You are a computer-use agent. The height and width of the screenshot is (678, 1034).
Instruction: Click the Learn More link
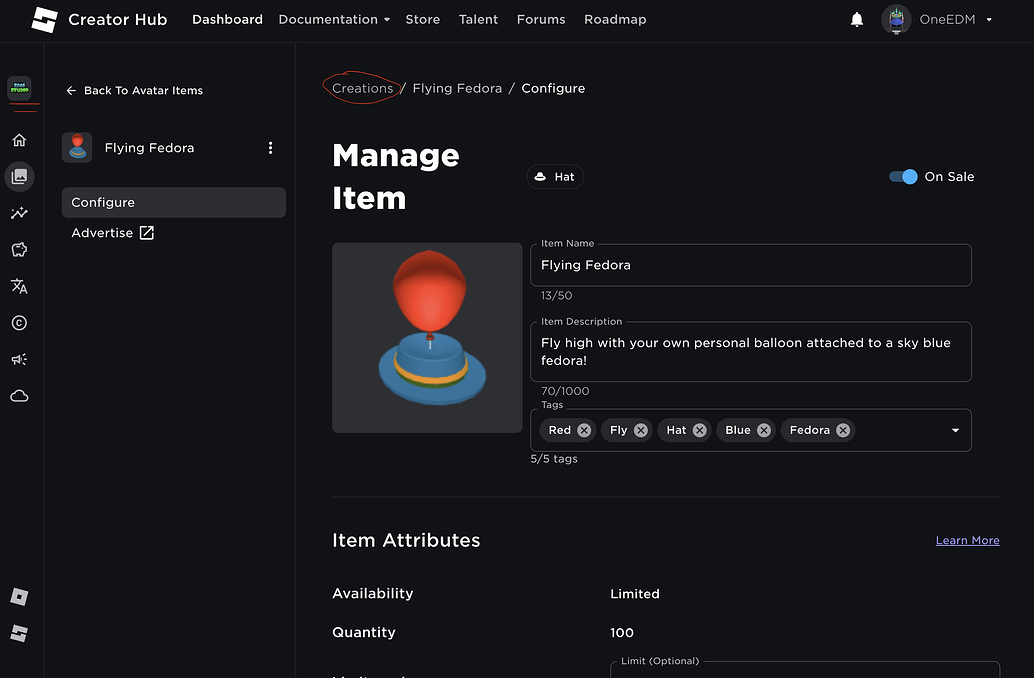tap(967, 540)
